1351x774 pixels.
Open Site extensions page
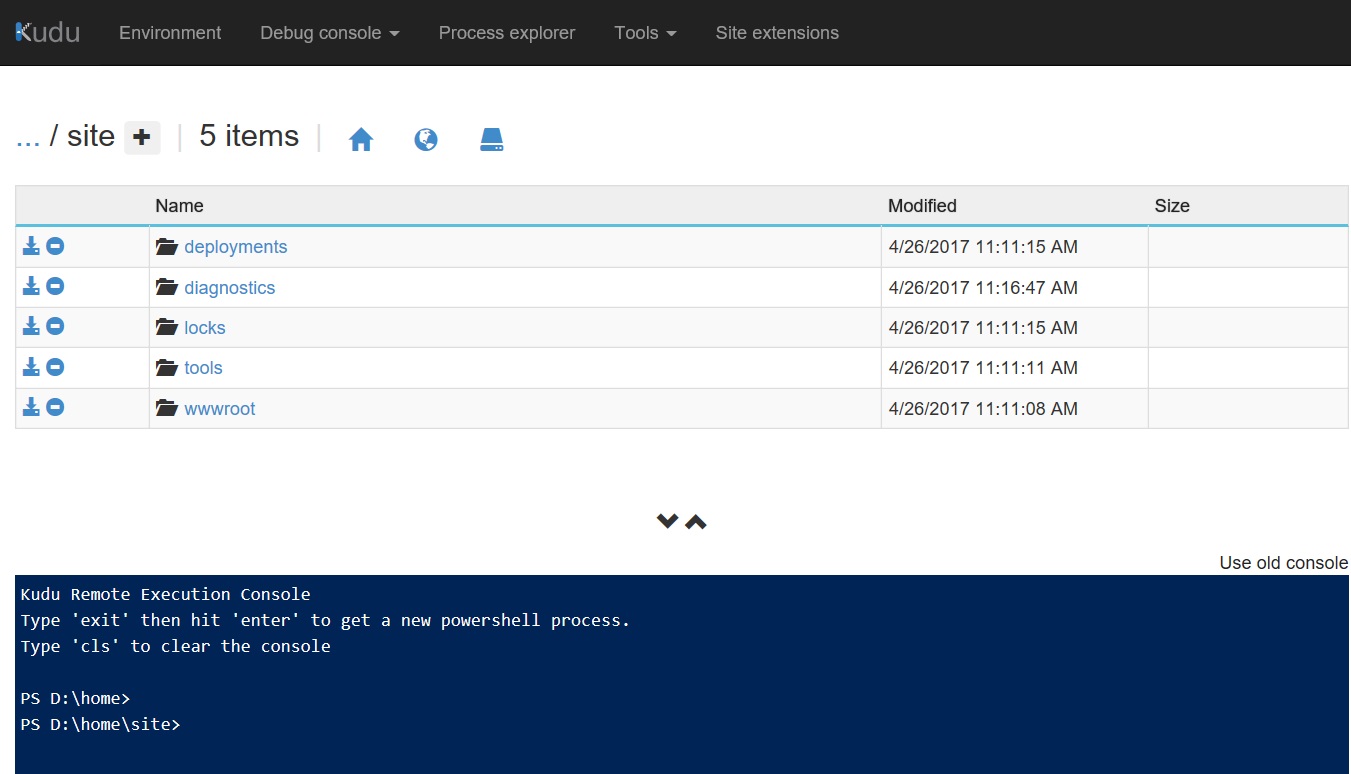(776, 33)
